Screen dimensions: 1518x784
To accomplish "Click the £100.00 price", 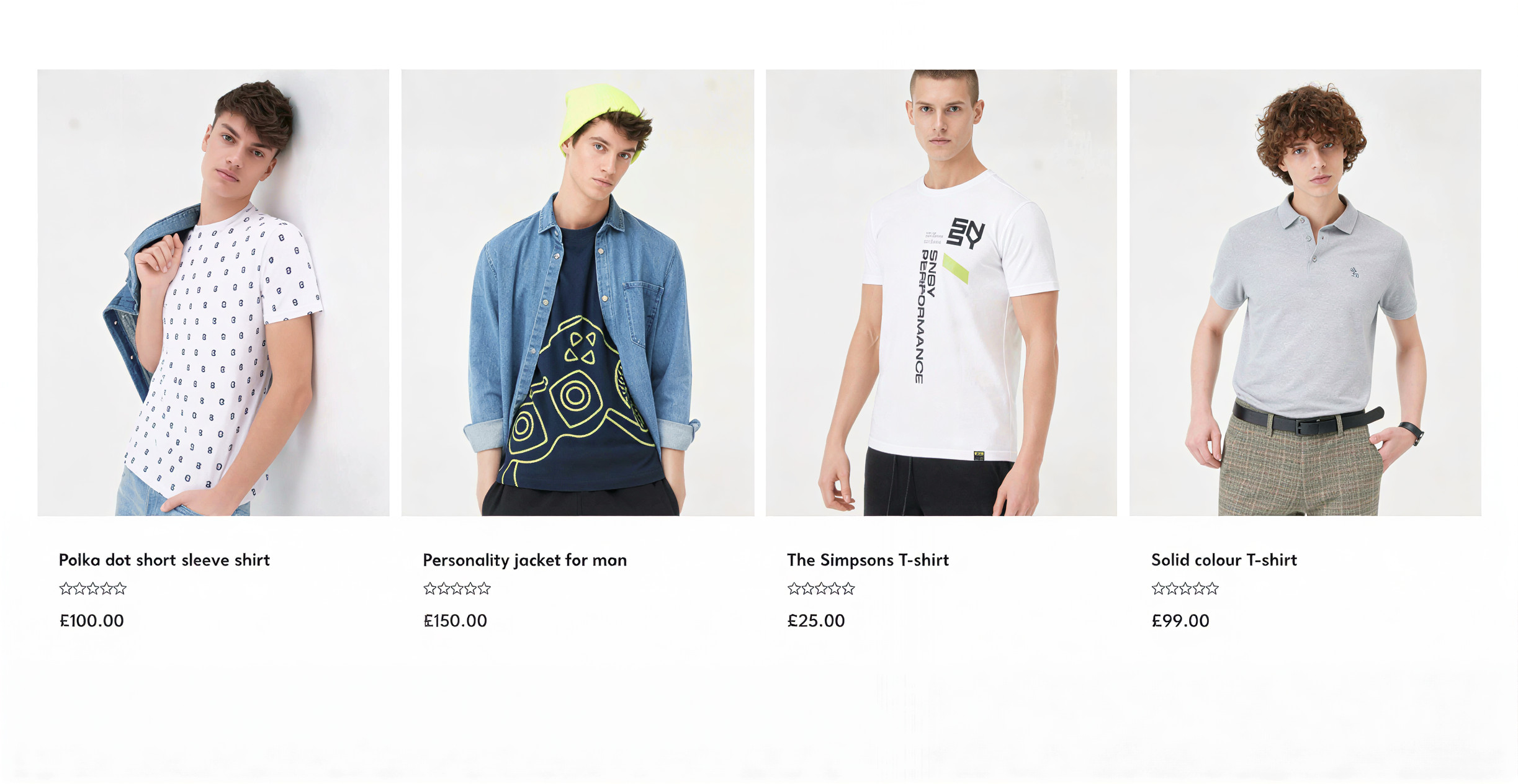I will click(92, 621).
